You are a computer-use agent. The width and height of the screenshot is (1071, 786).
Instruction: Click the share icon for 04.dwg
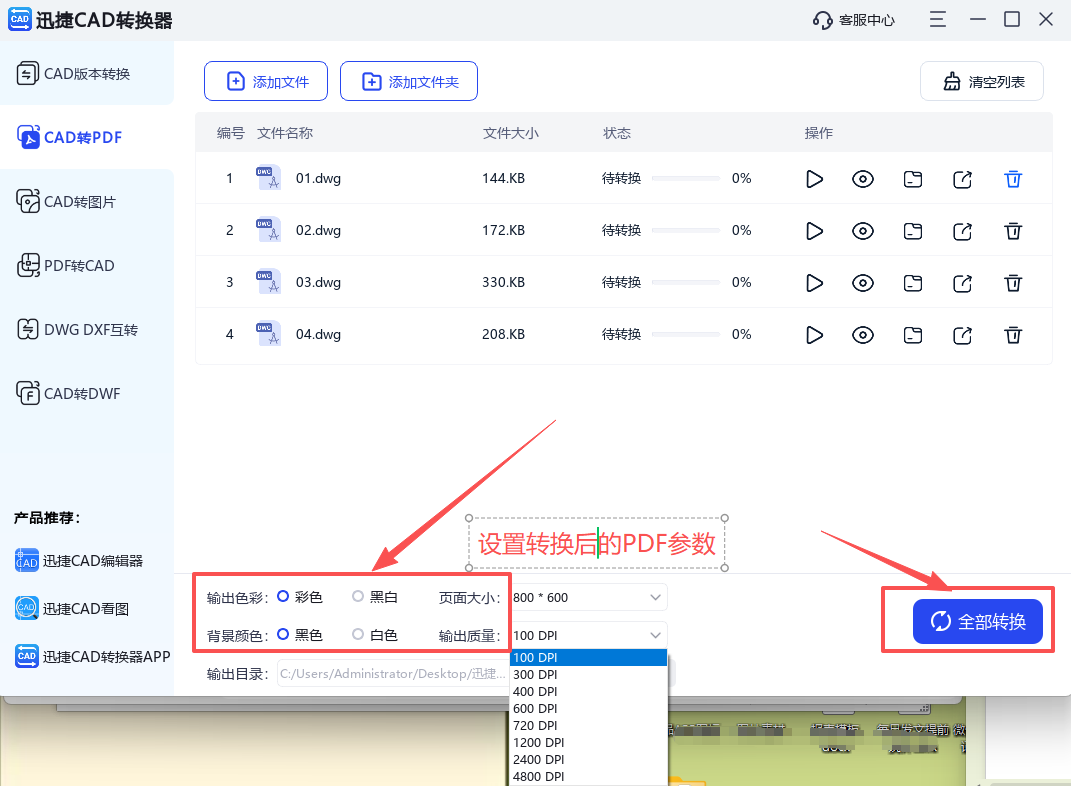click(962, 335)
